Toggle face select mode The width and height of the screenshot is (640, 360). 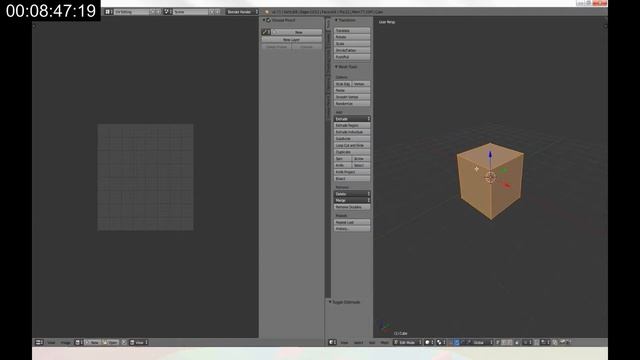tap(511, 342)
